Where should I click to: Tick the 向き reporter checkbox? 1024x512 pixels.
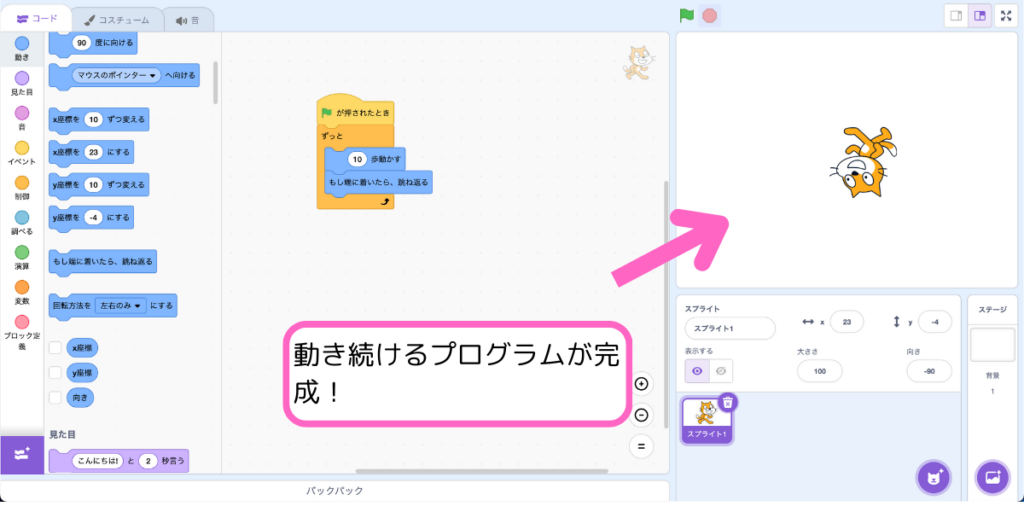point(56,398)
